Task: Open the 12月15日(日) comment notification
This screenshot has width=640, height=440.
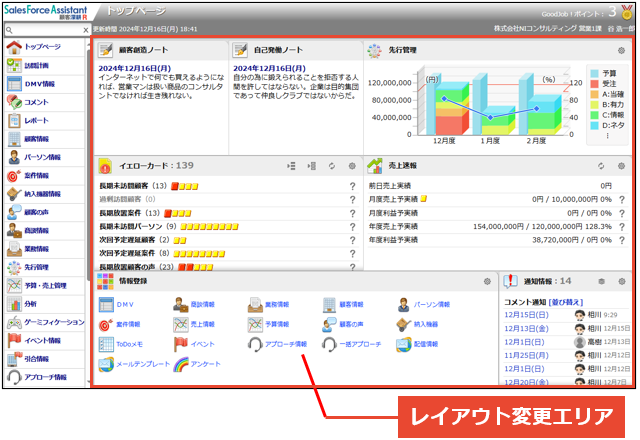Action: [x=527, y=315]
